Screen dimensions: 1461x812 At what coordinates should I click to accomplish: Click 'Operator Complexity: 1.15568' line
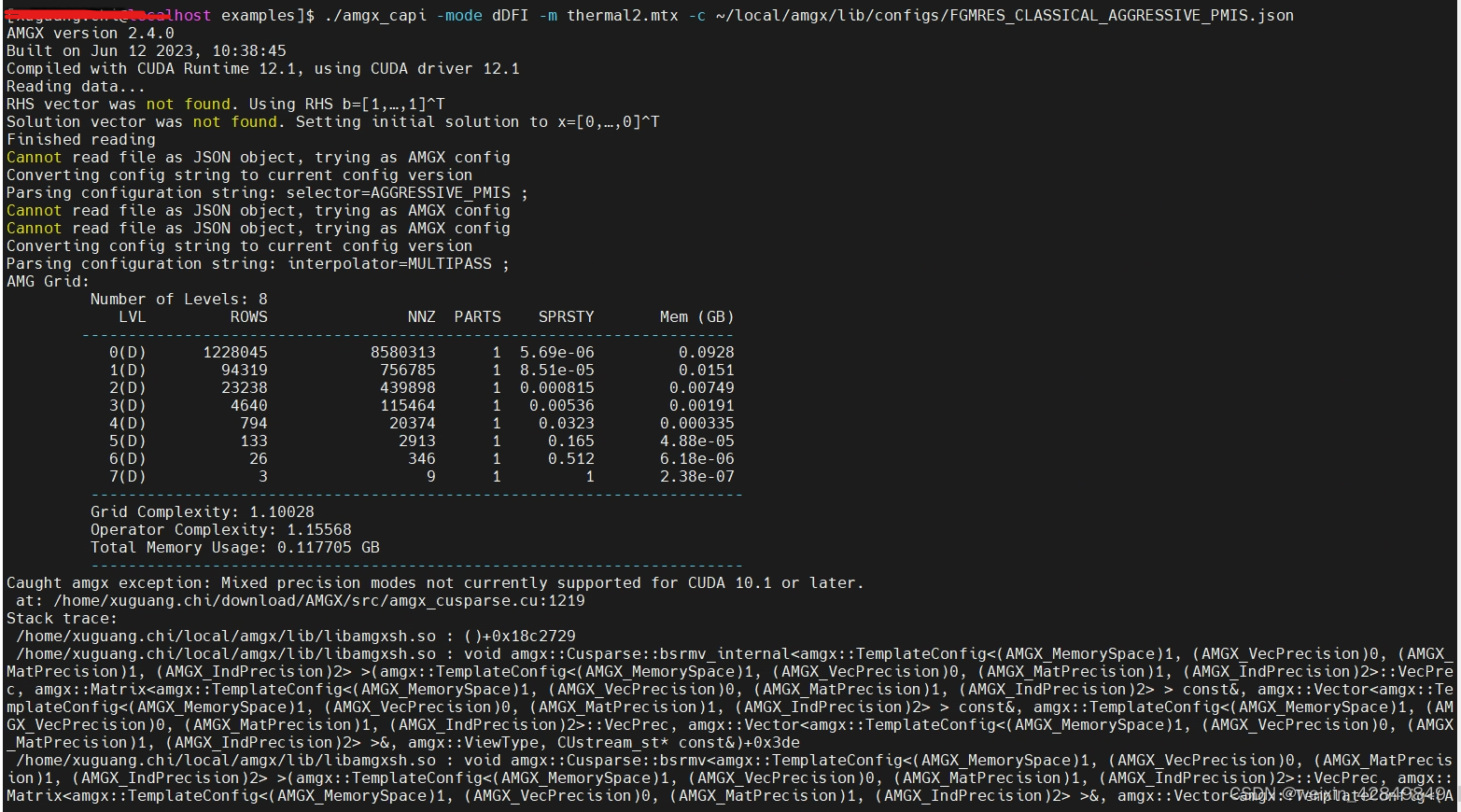[x=221, y=530]
